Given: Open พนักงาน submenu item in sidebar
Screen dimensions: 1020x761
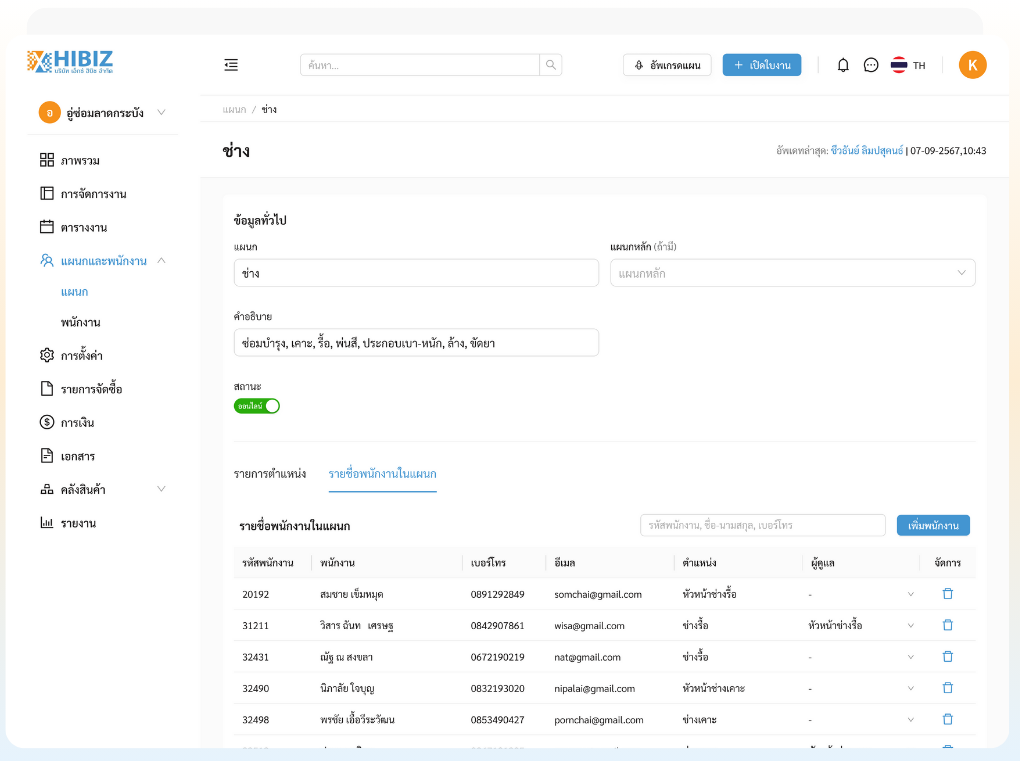Looking at the screenshot, I should 80,323.
